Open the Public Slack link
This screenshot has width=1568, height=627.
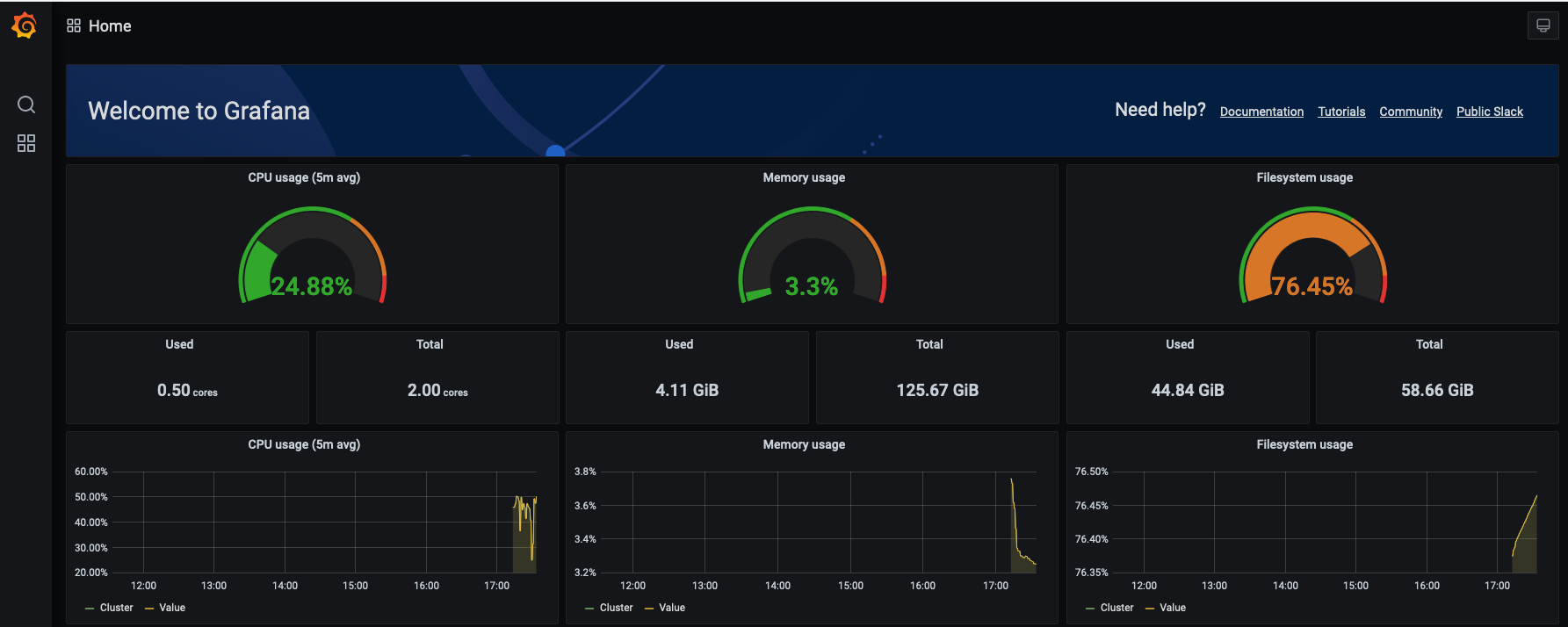[x=1490, y=112]
